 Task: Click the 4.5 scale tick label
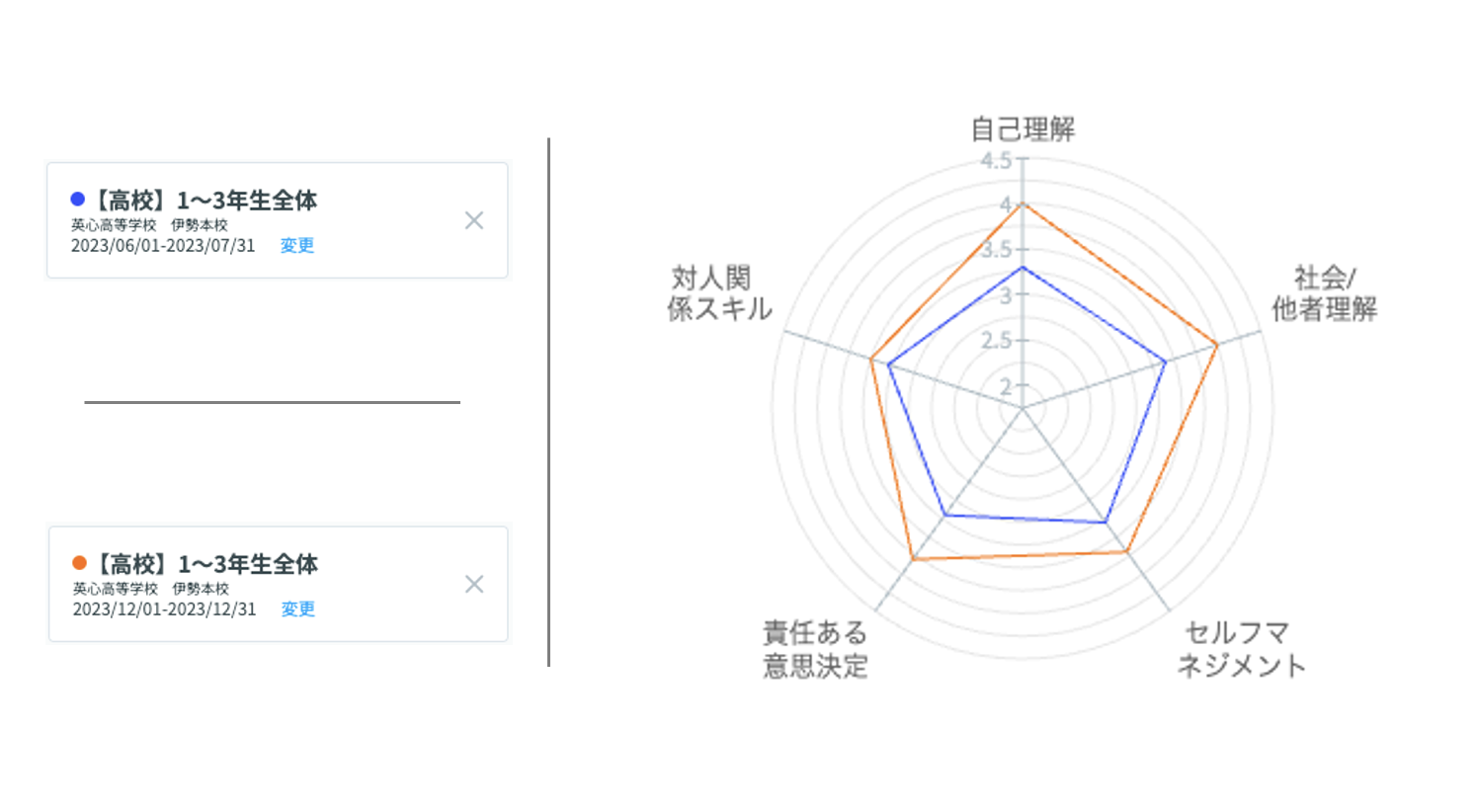[x=996, y=160]
